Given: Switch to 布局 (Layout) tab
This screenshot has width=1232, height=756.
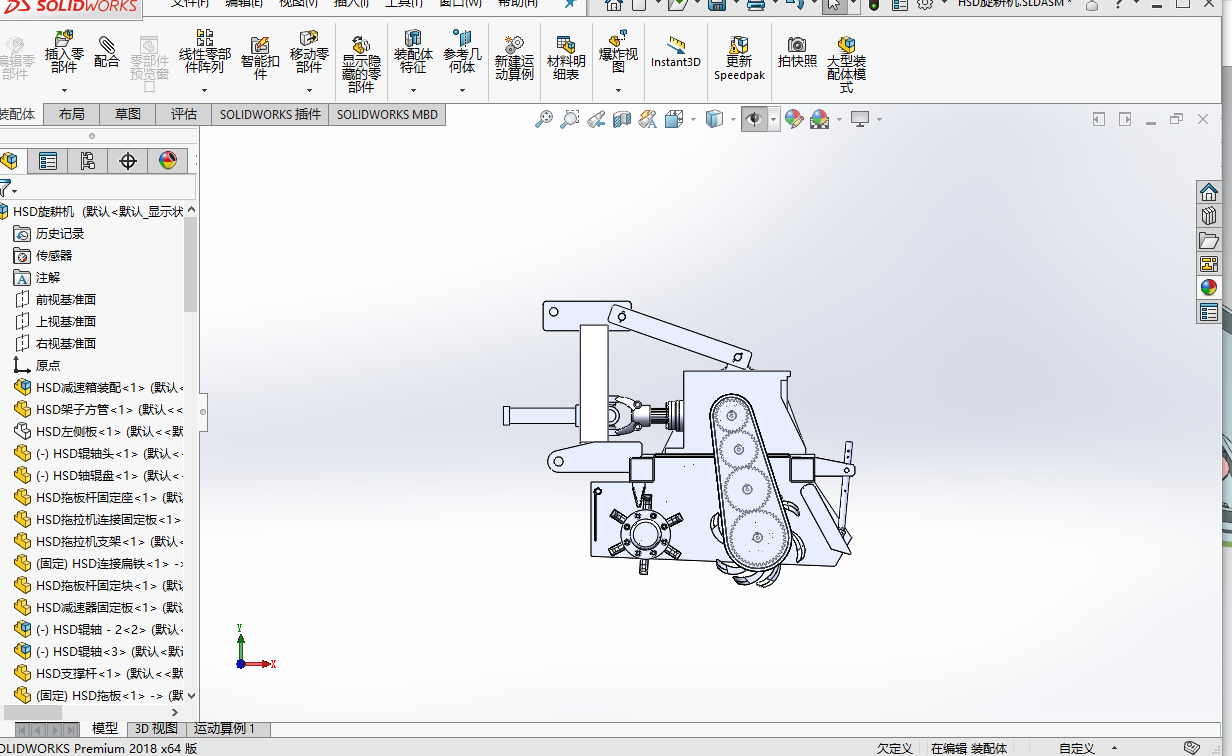Looking at the screenshot, I should click(72, 114).
